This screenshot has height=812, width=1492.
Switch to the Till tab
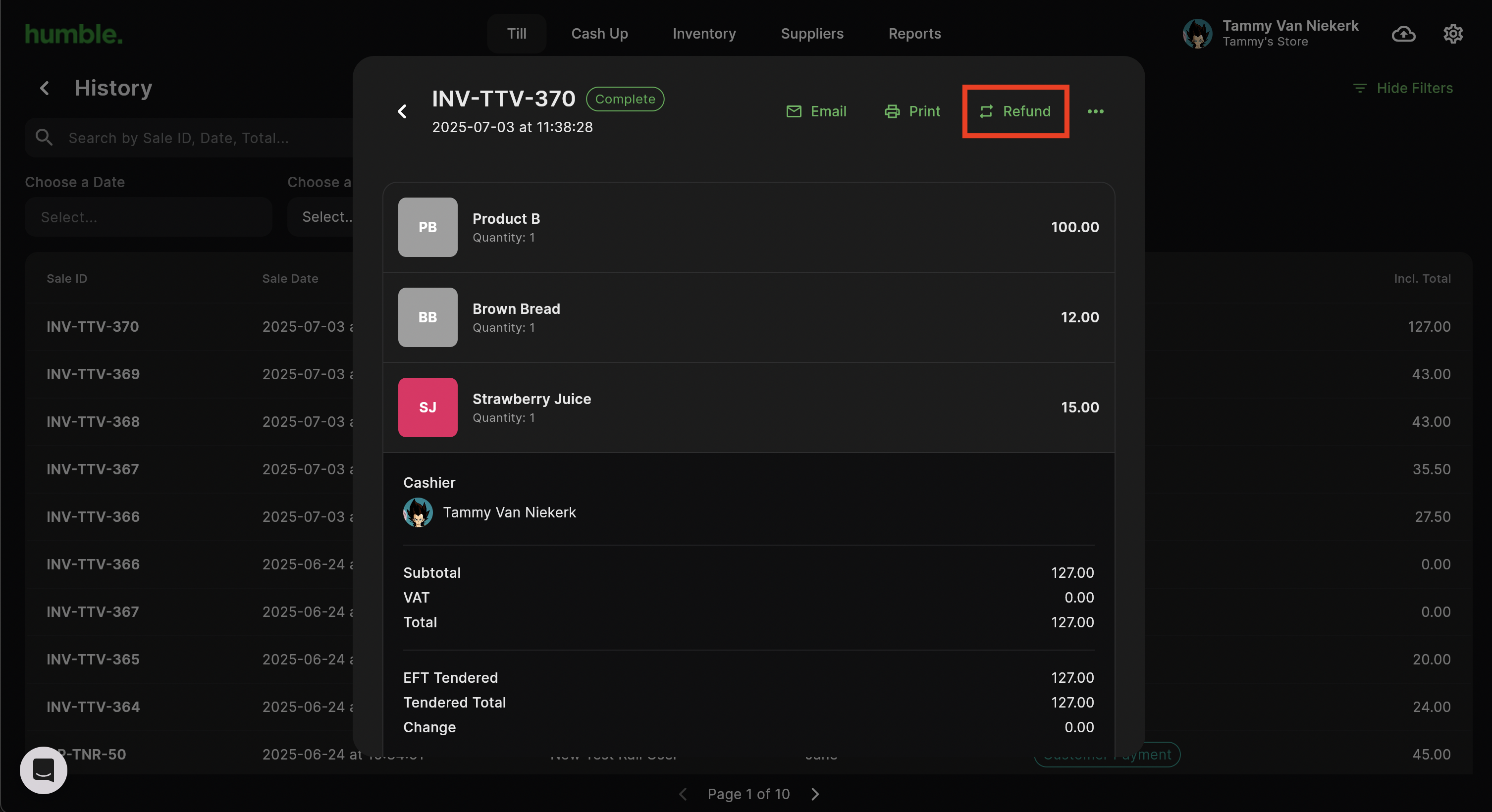517,34
